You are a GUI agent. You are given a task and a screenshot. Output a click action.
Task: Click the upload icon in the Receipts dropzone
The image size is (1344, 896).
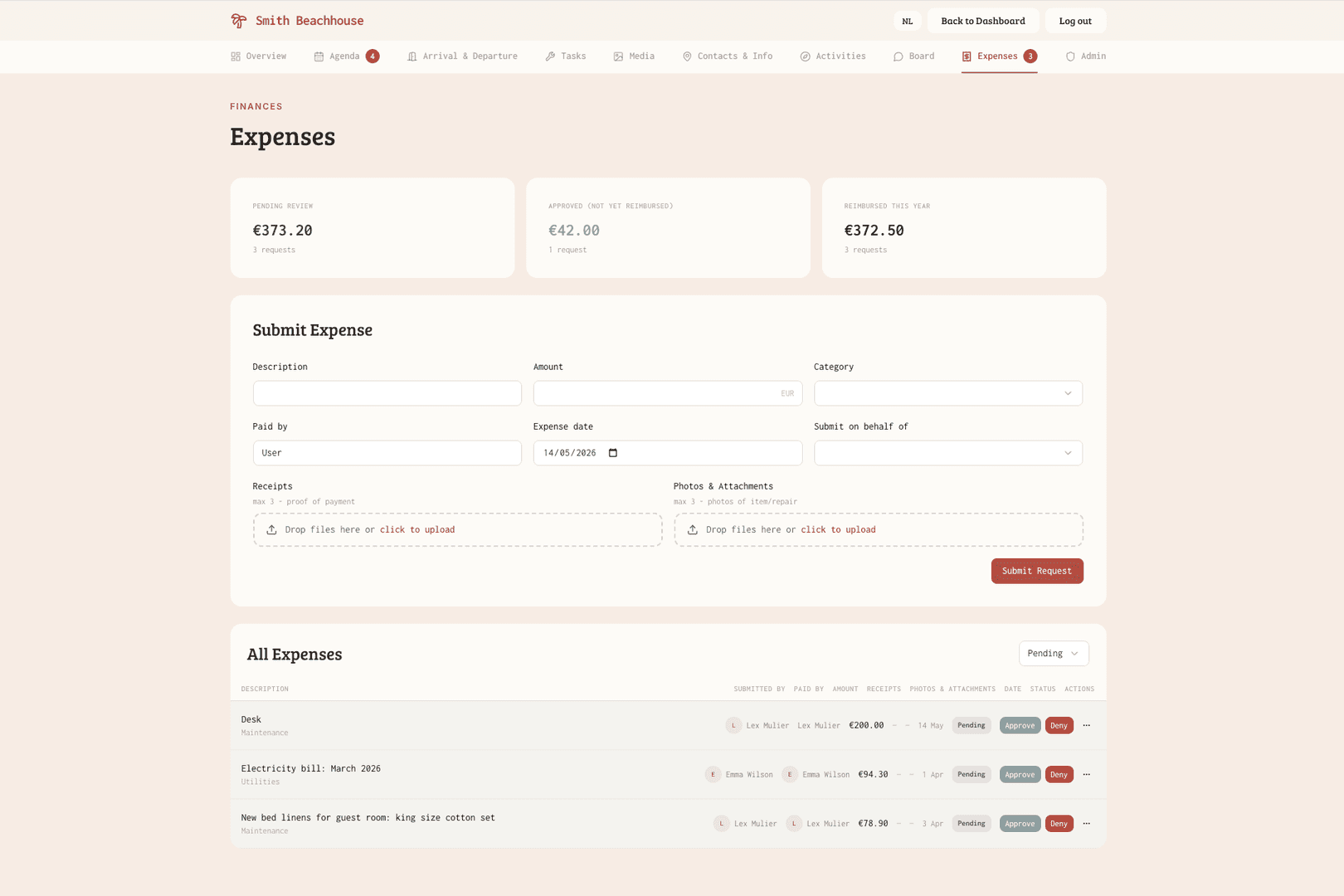coord(271,529)
